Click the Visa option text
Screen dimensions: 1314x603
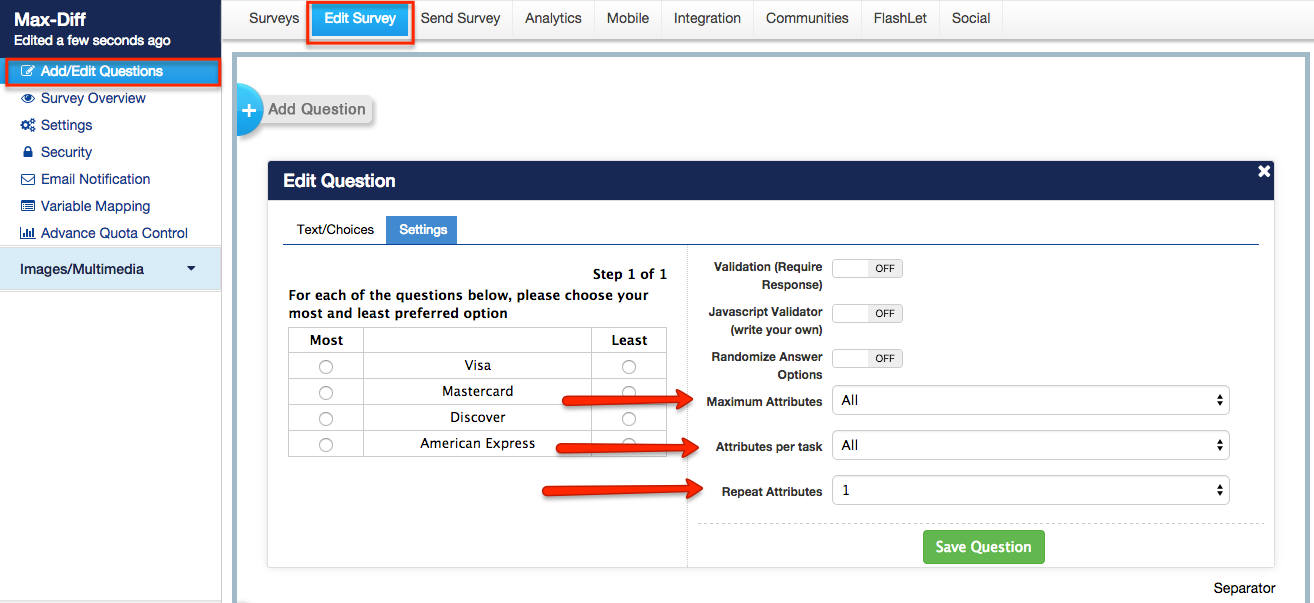click(478, 366)
